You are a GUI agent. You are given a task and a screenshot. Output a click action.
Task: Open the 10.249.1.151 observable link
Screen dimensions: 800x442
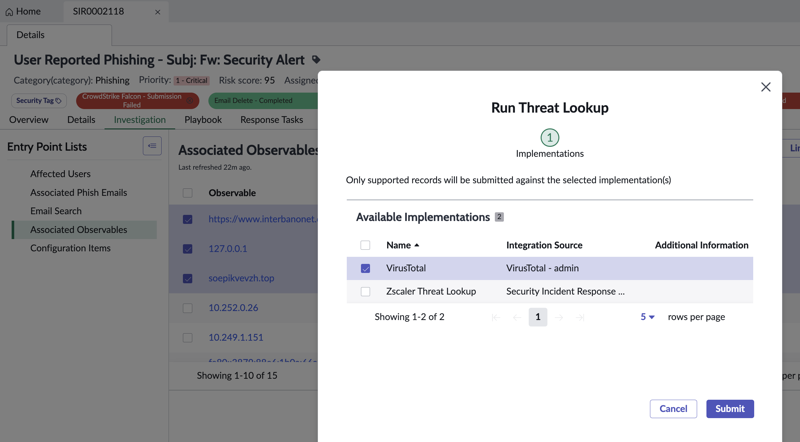click(236, 337)
